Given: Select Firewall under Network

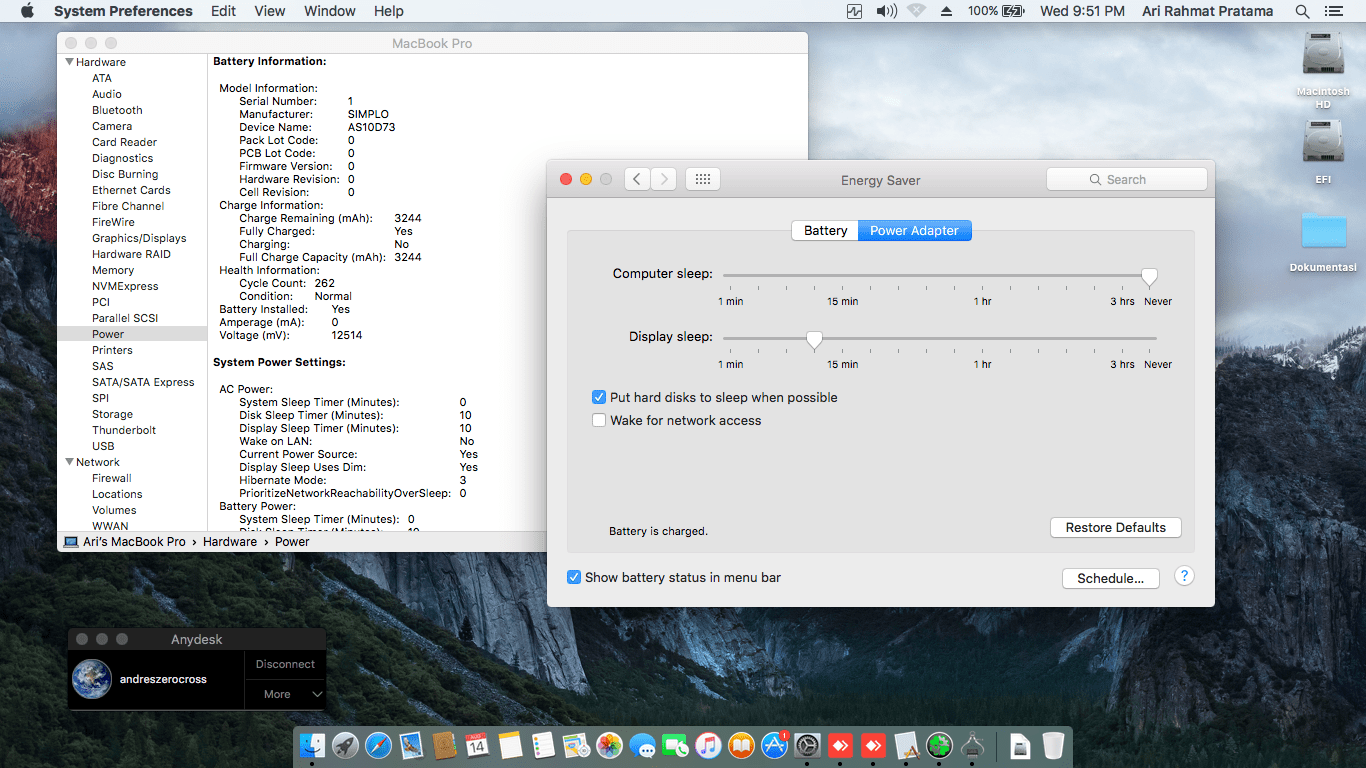Looking at the screenshot, I should coord(112,478).
